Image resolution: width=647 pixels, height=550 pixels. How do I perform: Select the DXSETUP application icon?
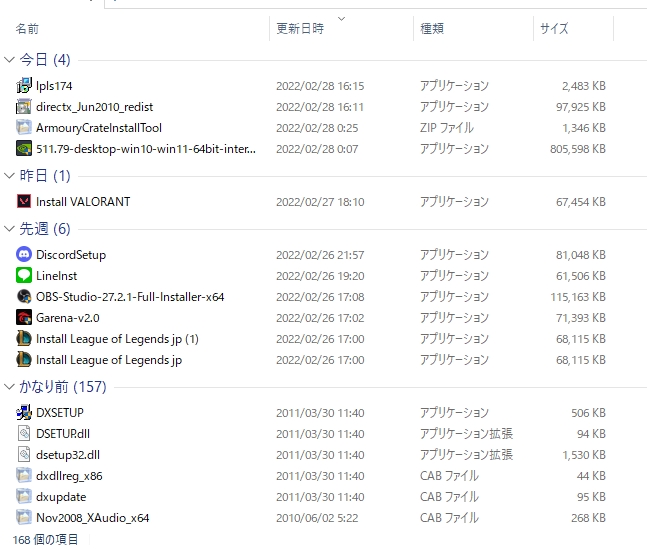point(24,413)
